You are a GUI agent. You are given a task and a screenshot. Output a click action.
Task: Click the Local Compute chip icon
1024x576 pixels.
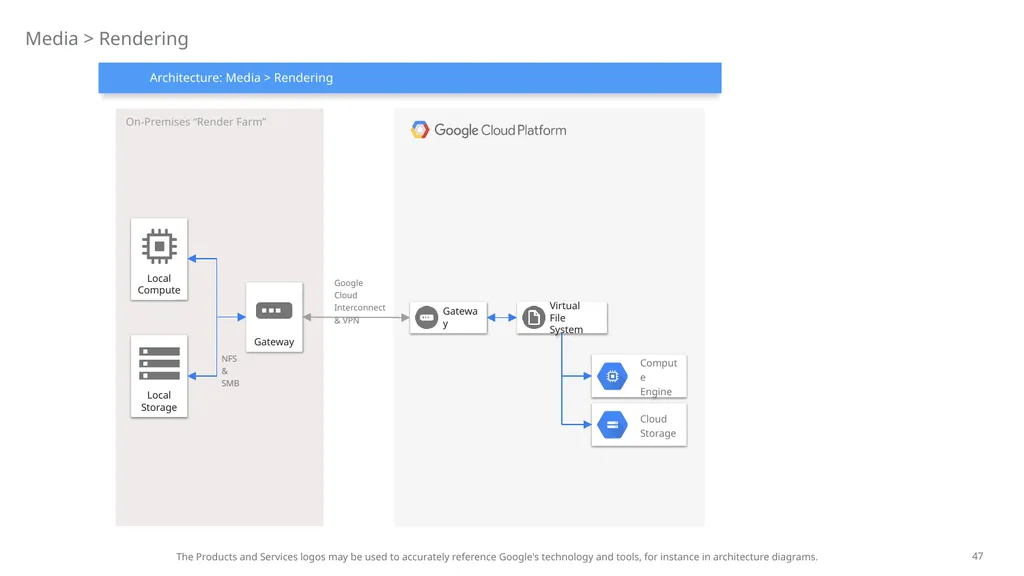[159, 246]
